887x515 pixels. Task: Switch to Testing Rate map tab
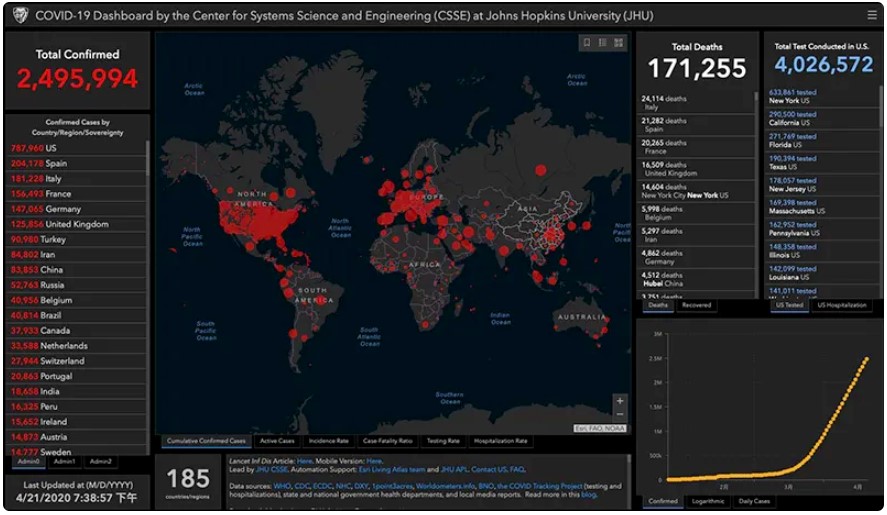click(x=443, y=441)
